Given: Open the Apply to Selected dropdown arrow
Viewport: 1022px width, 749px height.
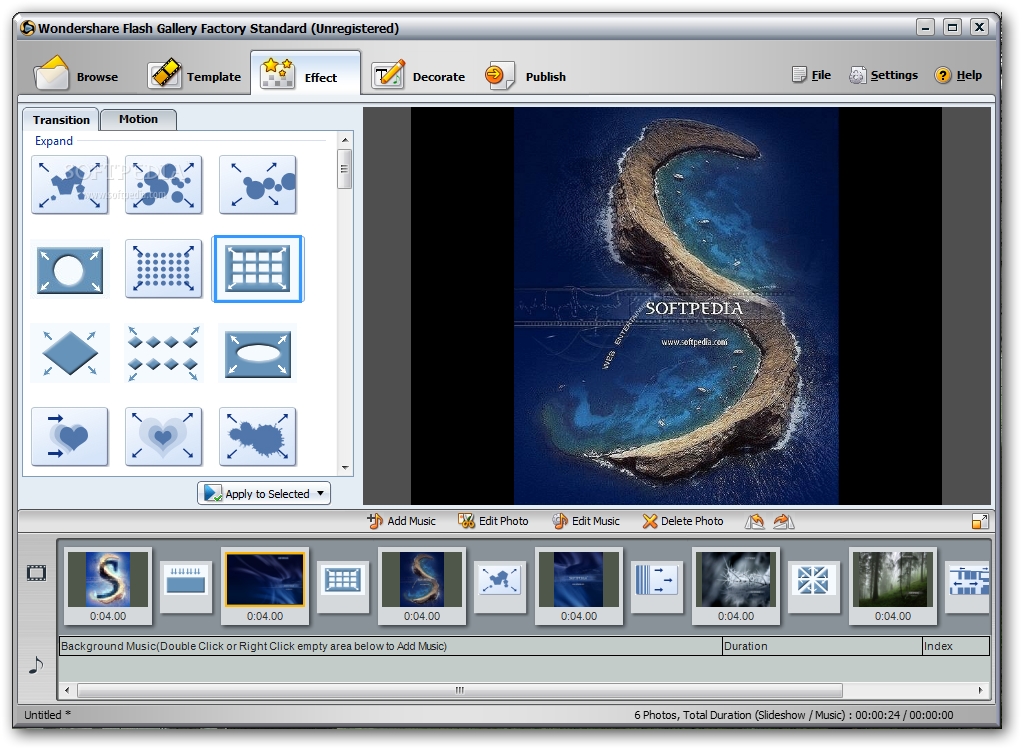Looking at the screenshot, I should [x=321, y=493].
